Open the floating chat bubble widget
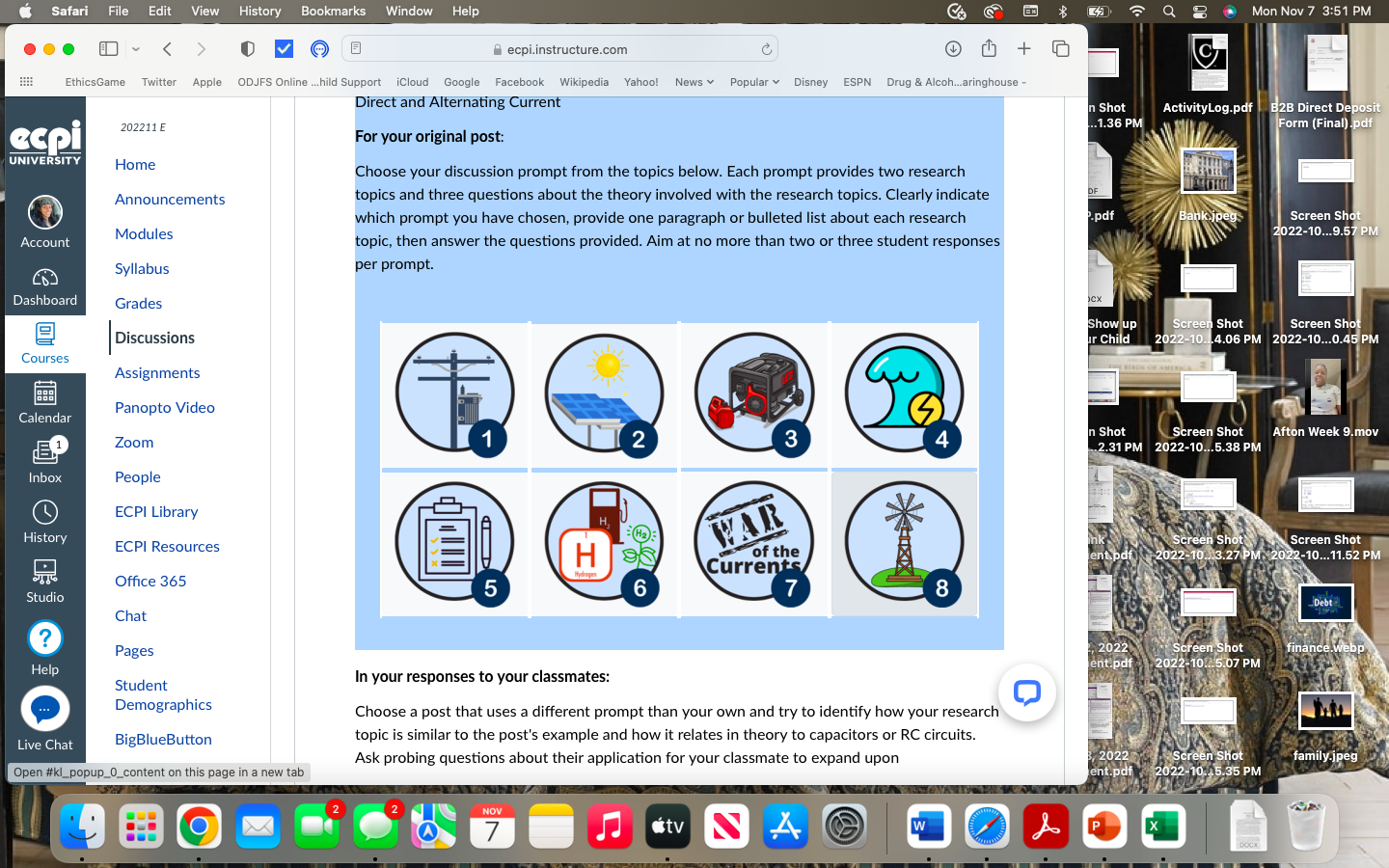1389x868 pixels. coord(1027,692)
